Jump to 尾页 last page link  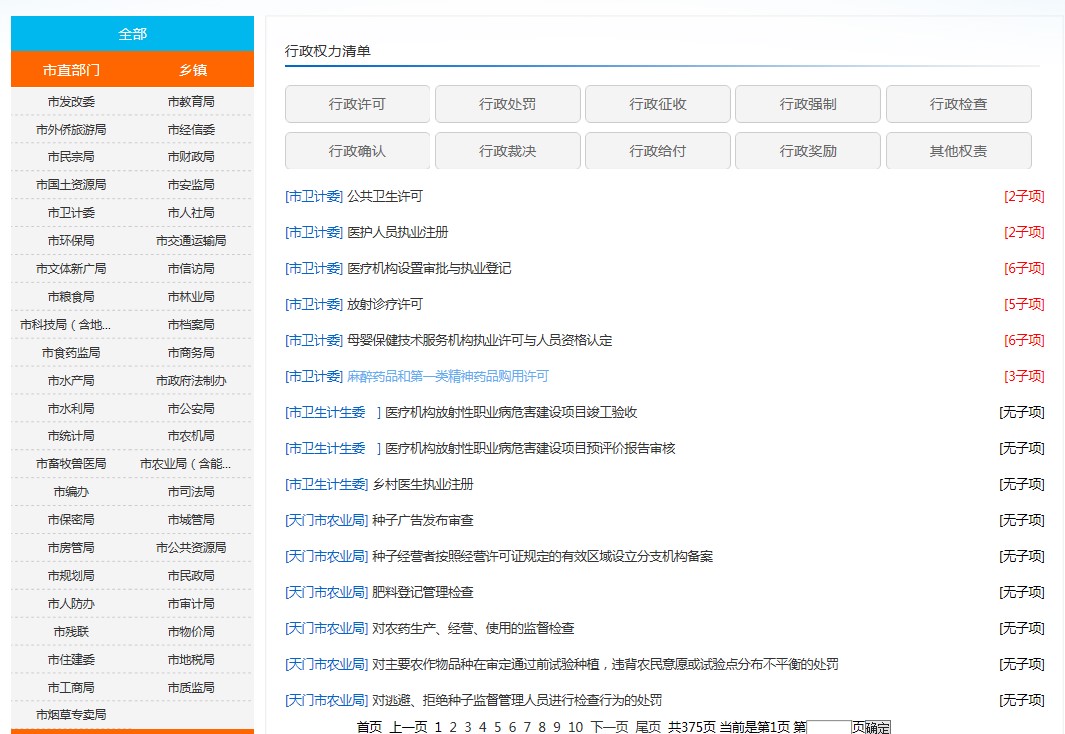[x=648, y=727]
